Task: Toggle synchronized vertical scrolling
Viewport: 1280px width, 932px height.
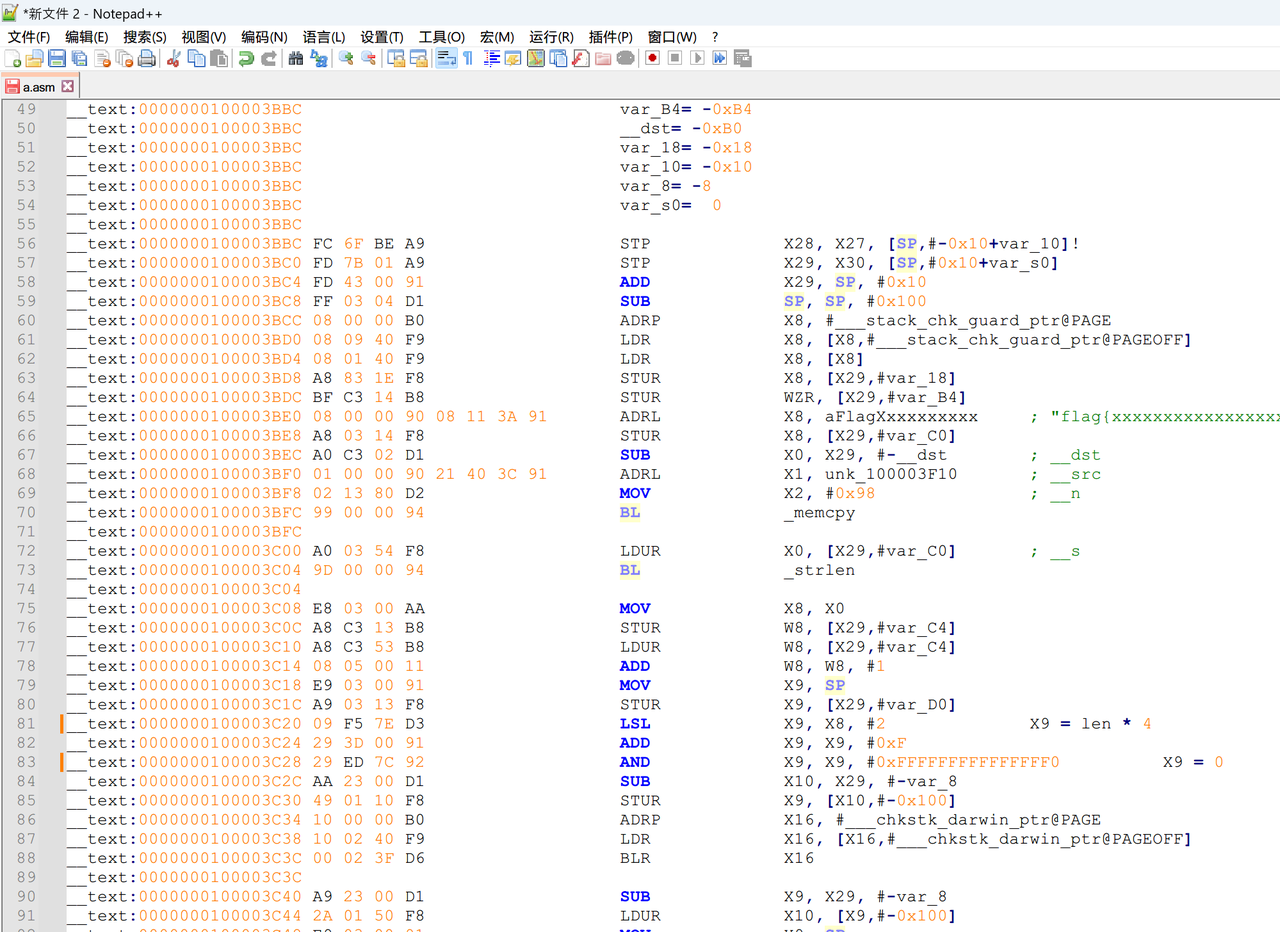Action: coord(396,59)
